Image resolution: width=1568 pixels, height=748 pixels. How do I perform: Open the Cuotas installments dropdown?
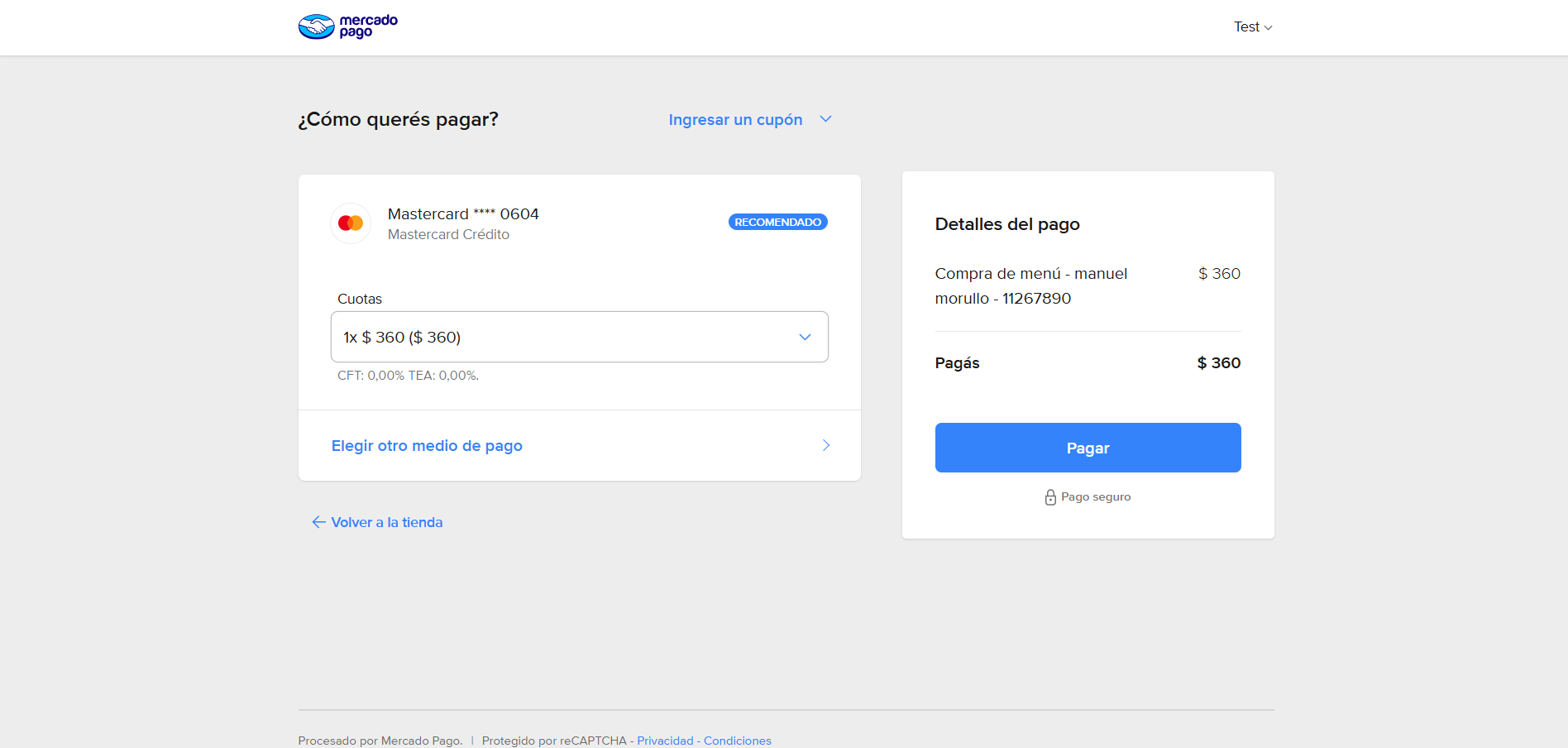tap(579, 337)
